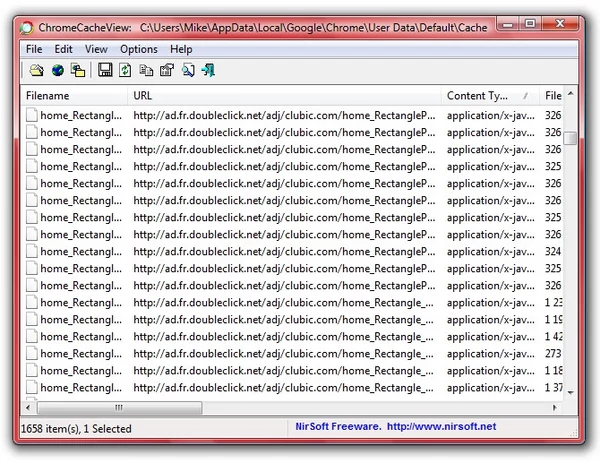Screen dimensions: 600x463
Task: Select the file size cell showing 273
Action: pos(553,354)
